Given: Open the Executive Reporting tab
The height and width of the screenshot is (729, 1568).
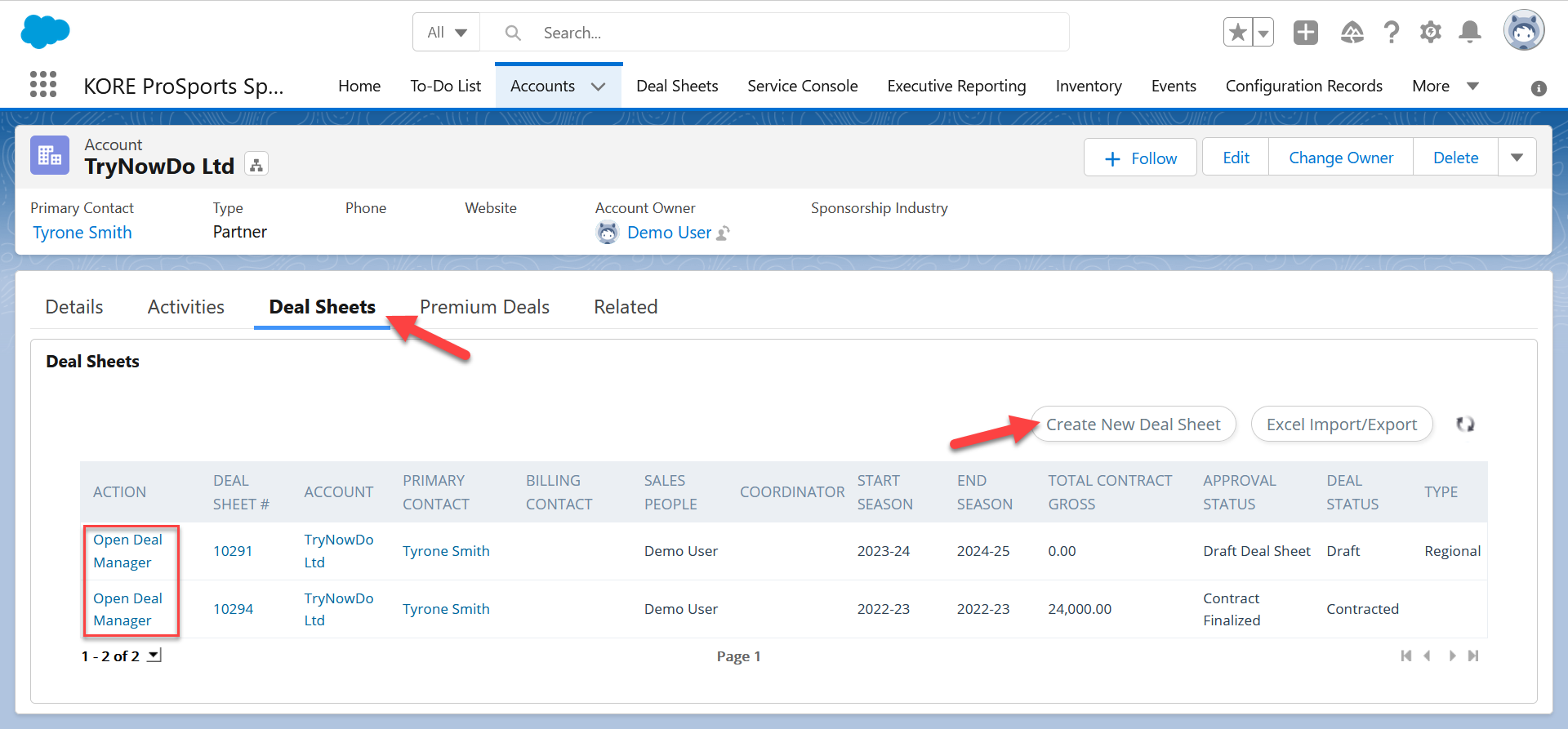Looking at the screenshot, I should tap(956, 86).
